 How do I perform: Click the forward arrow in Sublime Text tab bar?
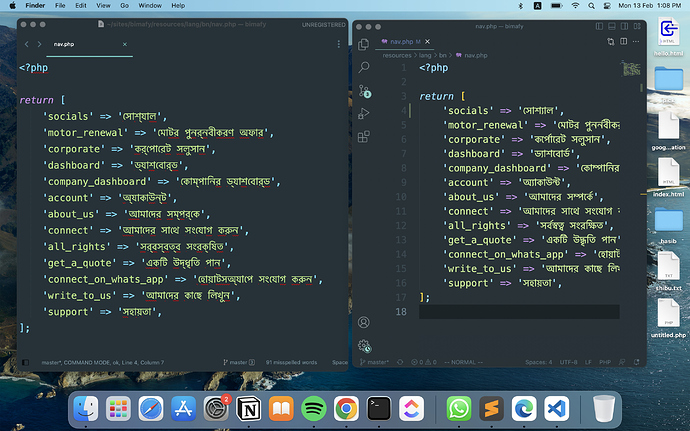point(39,44)
